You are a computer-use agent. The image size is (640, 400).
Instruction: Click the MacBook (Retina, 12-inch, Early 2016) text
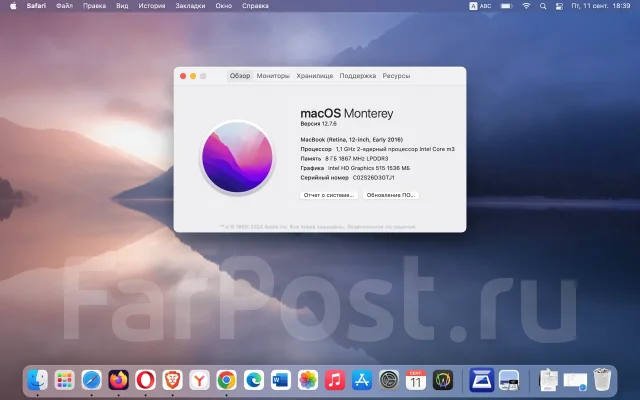[352, 140]
